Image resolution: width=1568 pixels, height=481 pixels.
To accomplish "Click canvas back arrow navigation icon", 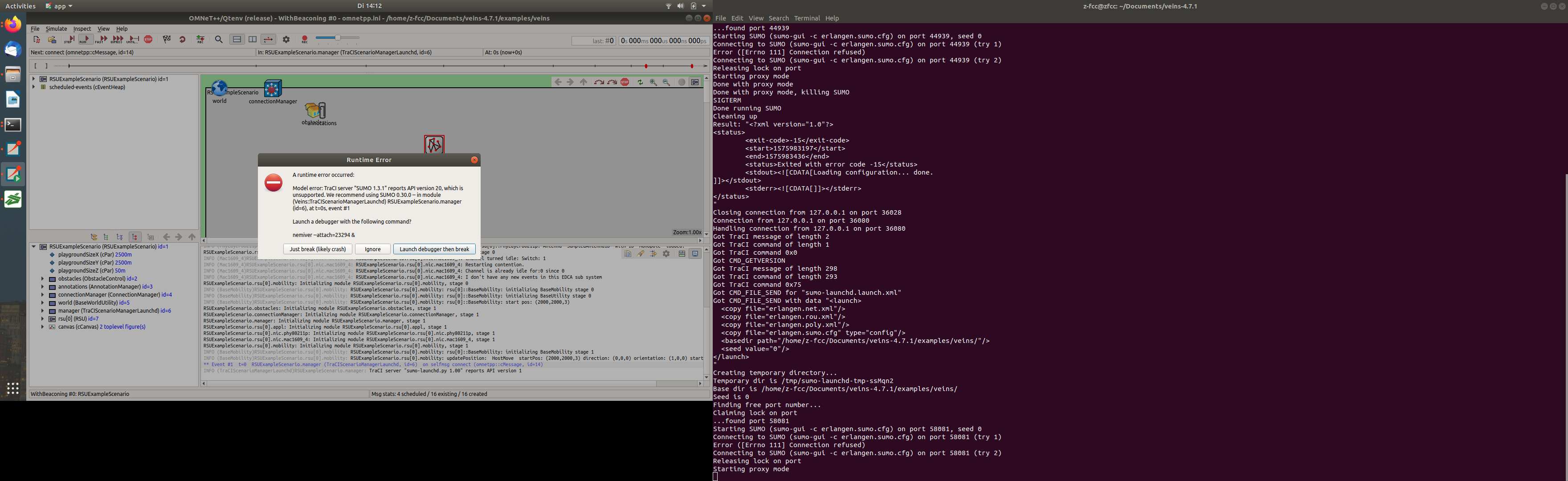I will coord(558,82).
